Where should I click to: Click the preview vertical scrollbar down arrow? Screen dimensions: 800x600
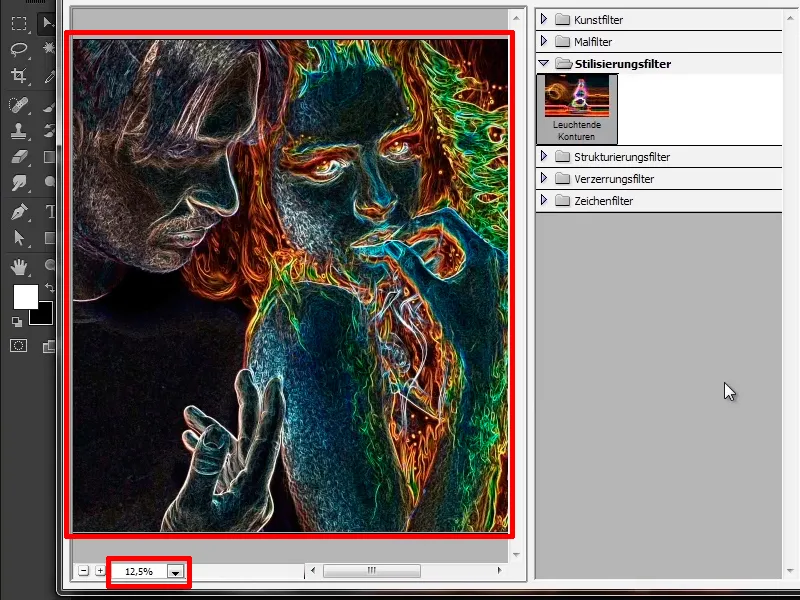pos(516,555)
